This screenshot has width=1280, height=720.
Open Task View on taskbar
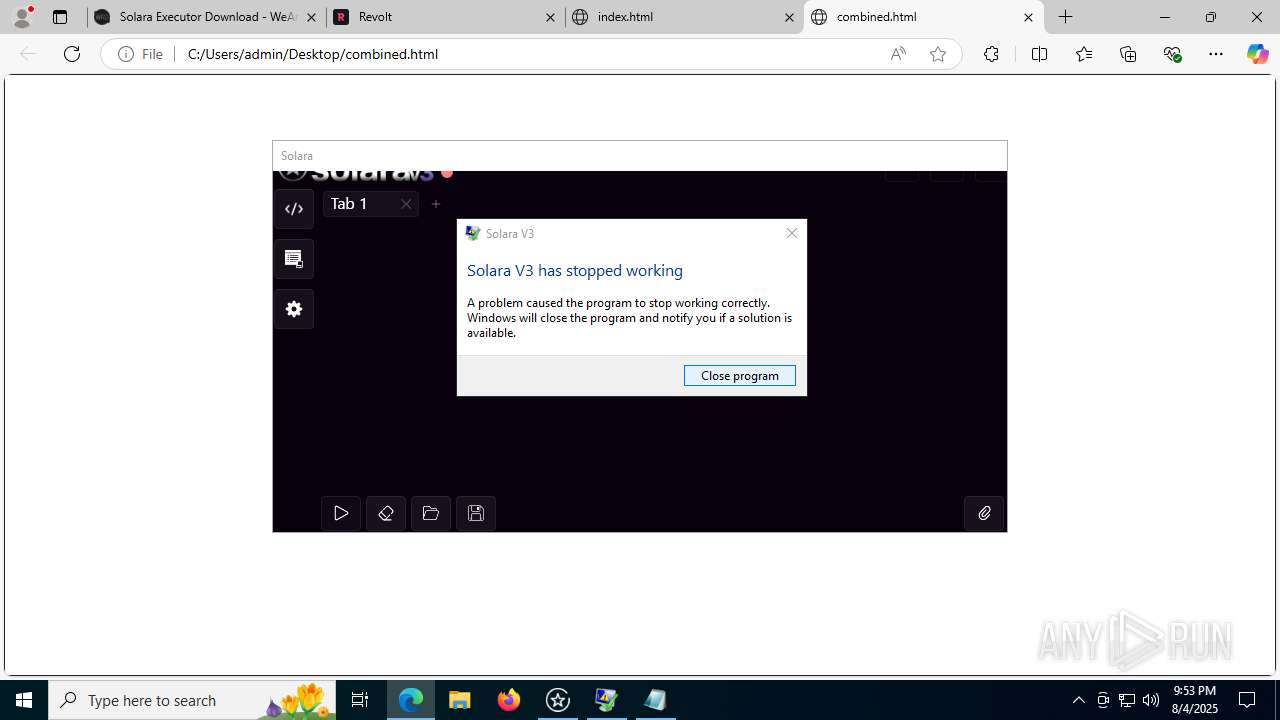[x=360, y=700]
